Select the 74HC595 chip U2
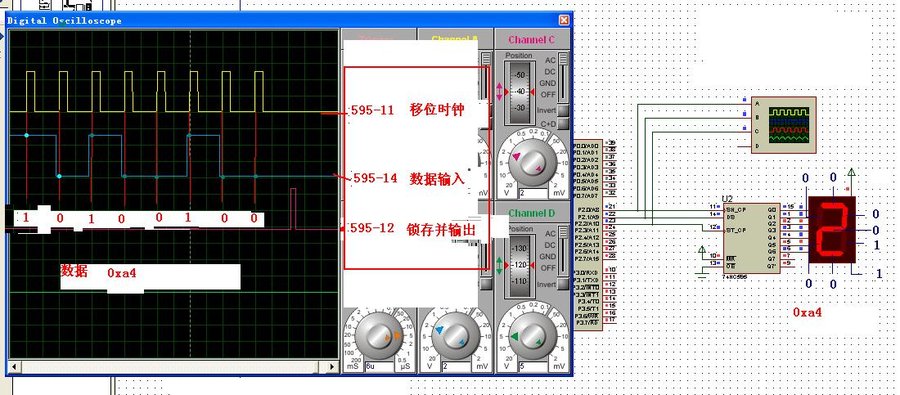 [751, 238]
